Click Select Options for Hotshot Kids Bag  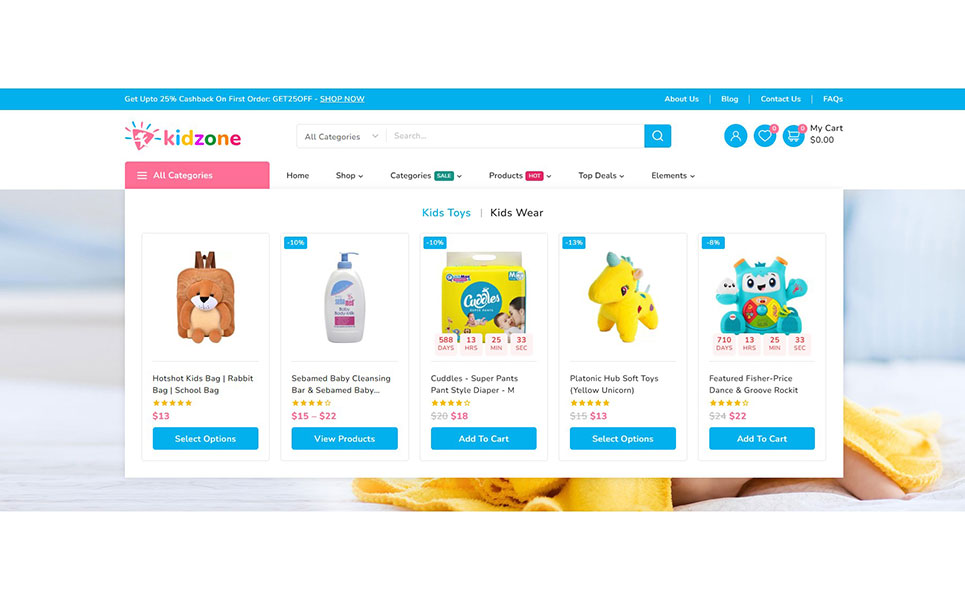pyautogui.click(x=206, y=439)
